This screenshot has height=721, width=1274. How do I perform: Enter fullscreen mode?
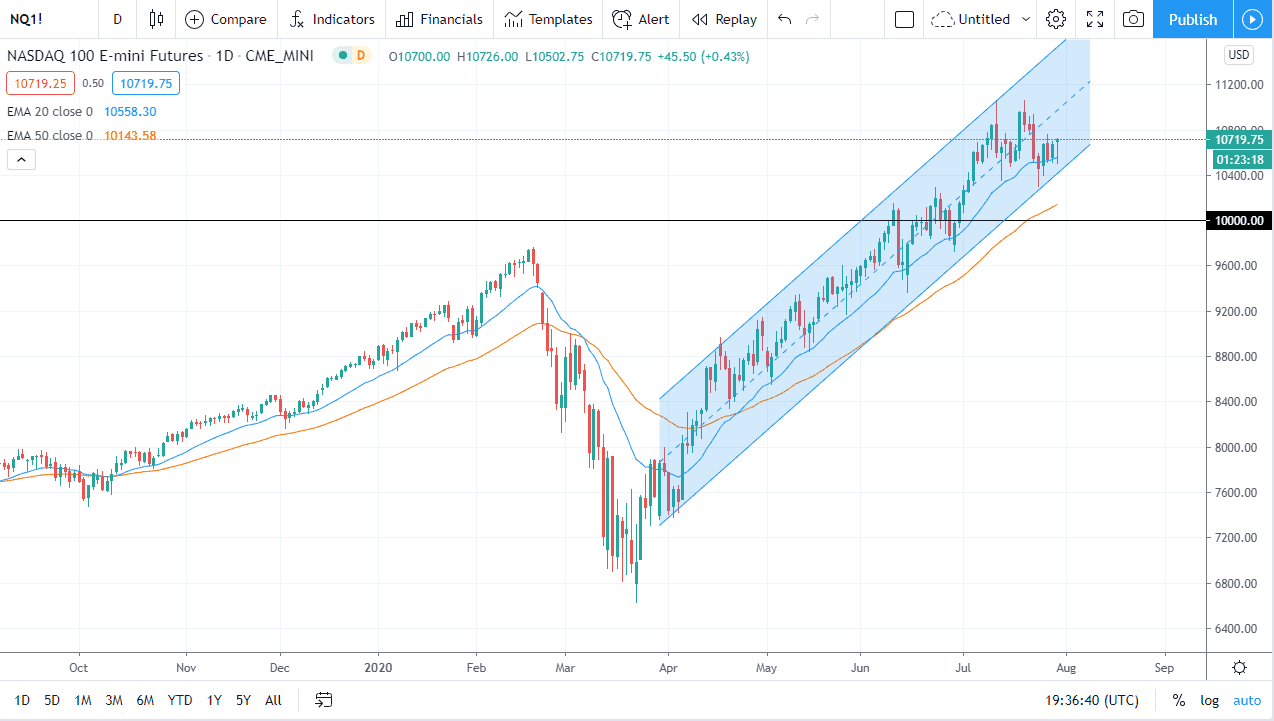[1094, 19]
